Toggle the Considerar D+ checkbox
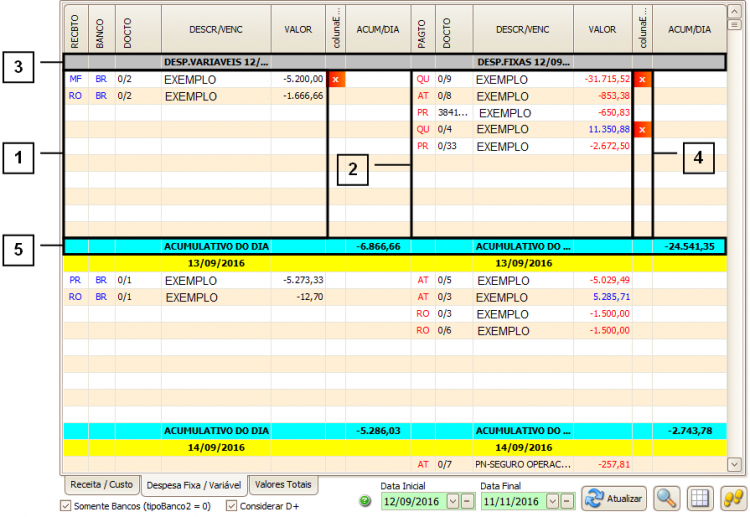Screen dimensions: 750x517 233,506
